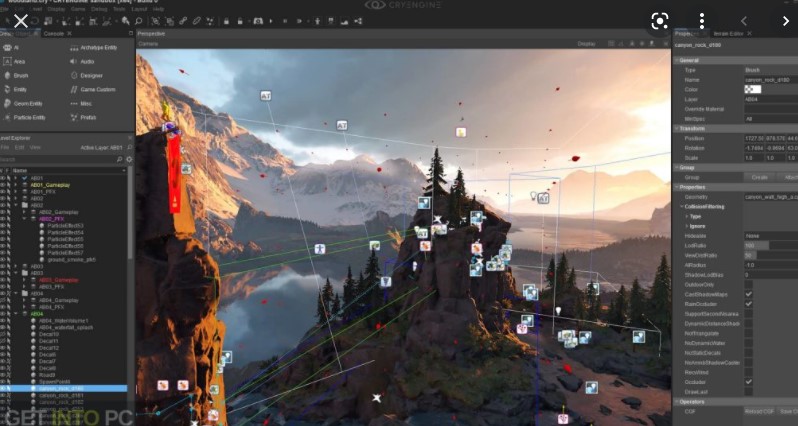The width and height of the screenshot is (798, 426).
Task: Adjust the ViewDistRatio slider
Action: pos(771,255)
